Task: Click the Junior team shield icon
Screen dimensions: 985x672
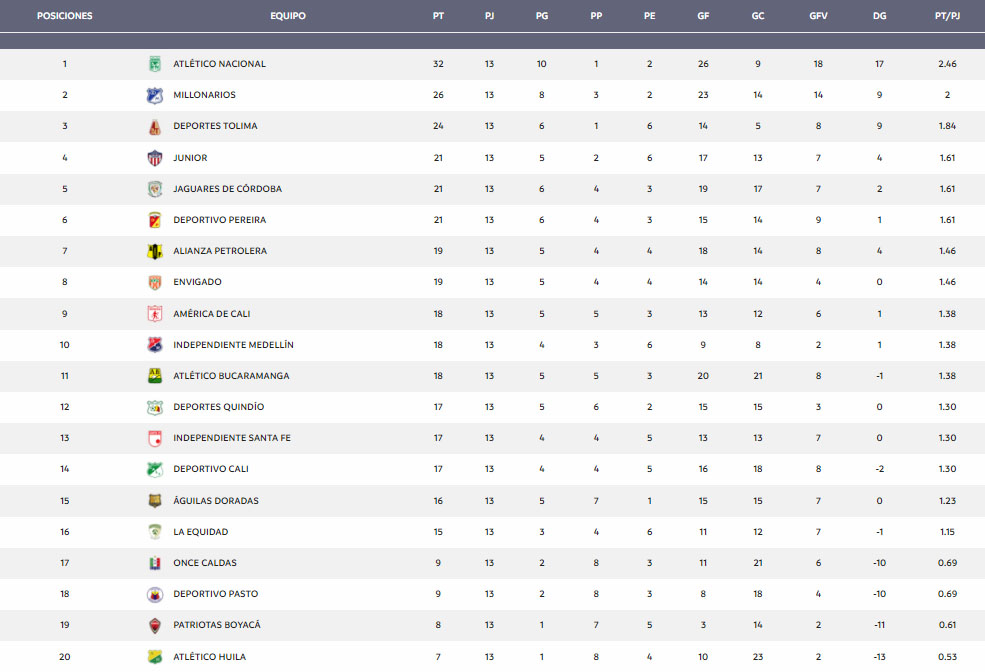Action: pyautogui.click(x=155, y=158)
